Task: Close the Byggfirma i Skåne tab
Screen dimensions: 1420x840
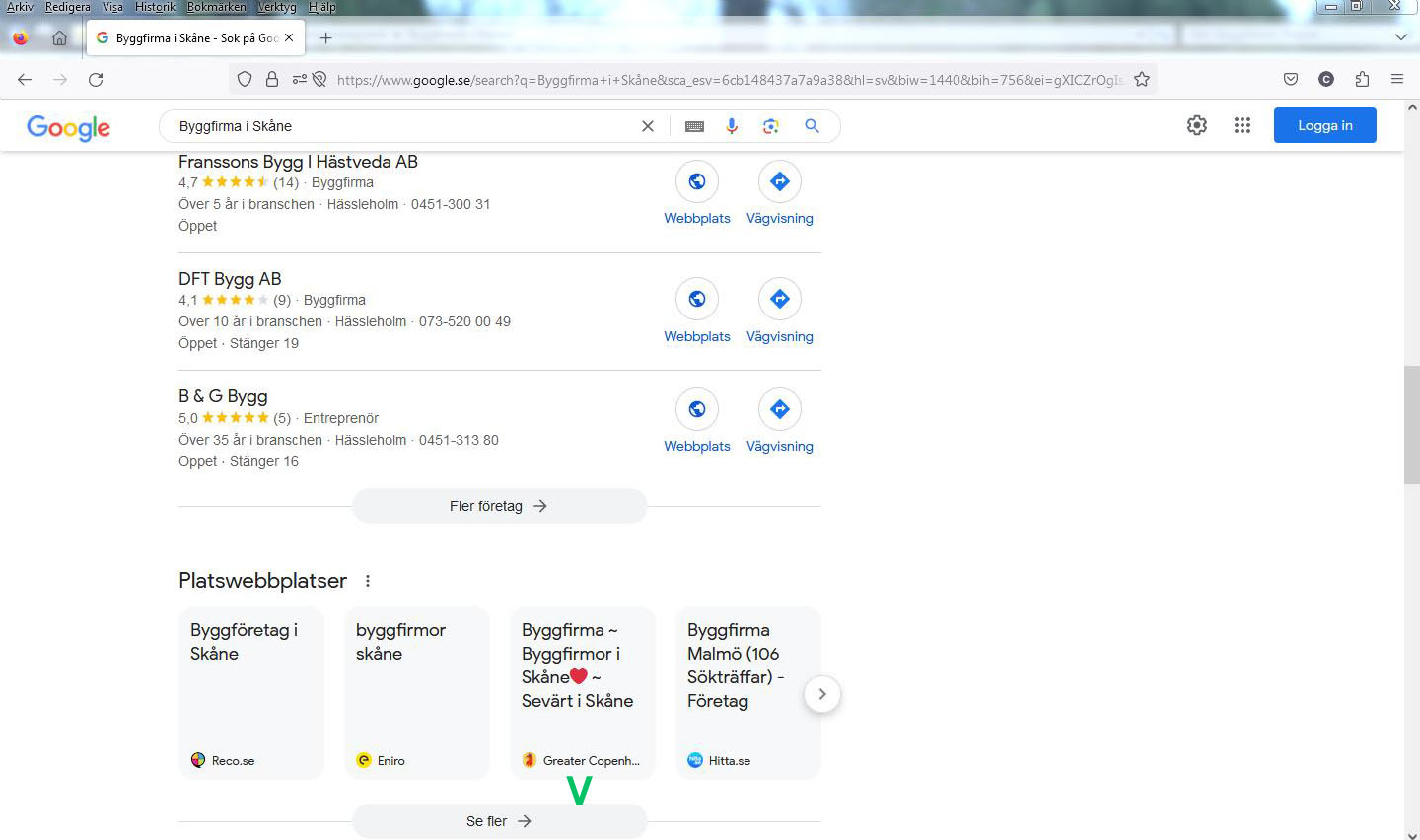Action: click(x=289, y=38)
